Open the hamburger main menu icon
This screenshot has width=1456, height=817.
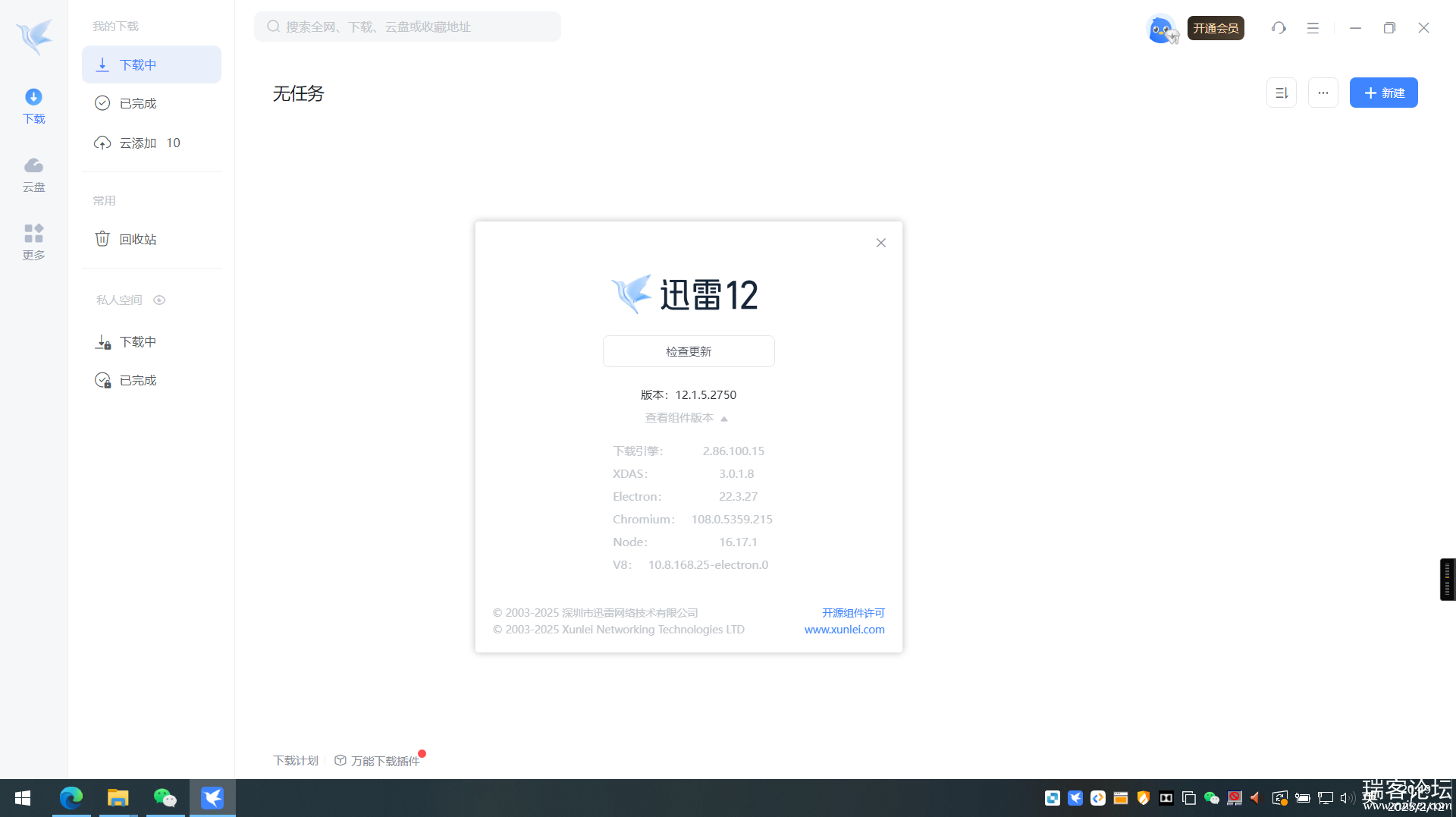click(x=1313, y=28)
